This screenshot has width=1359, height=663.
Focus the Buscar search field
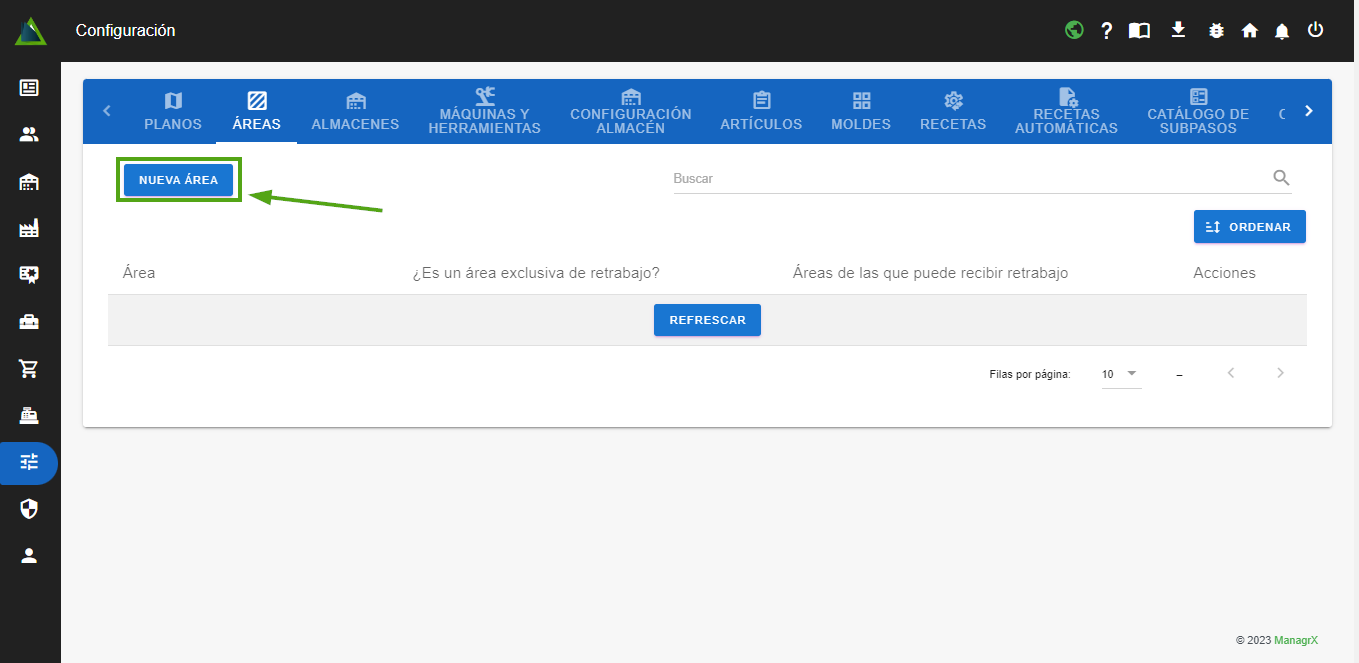point(965,178)
